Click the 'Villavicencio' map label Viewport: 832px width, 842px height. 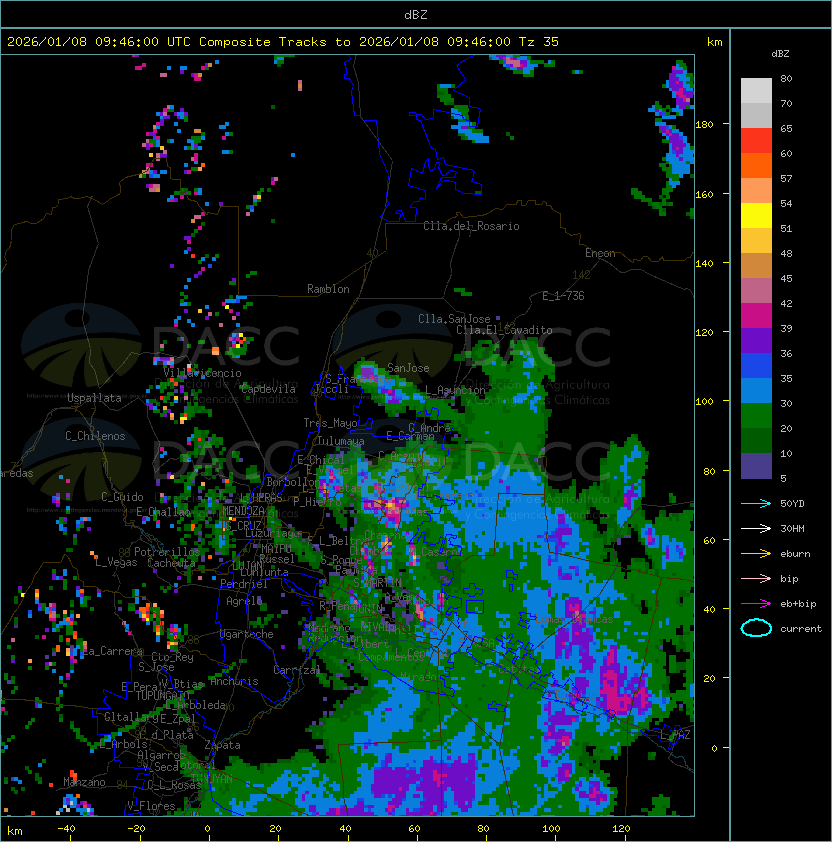pyautogui.click(x=202, y=373)
